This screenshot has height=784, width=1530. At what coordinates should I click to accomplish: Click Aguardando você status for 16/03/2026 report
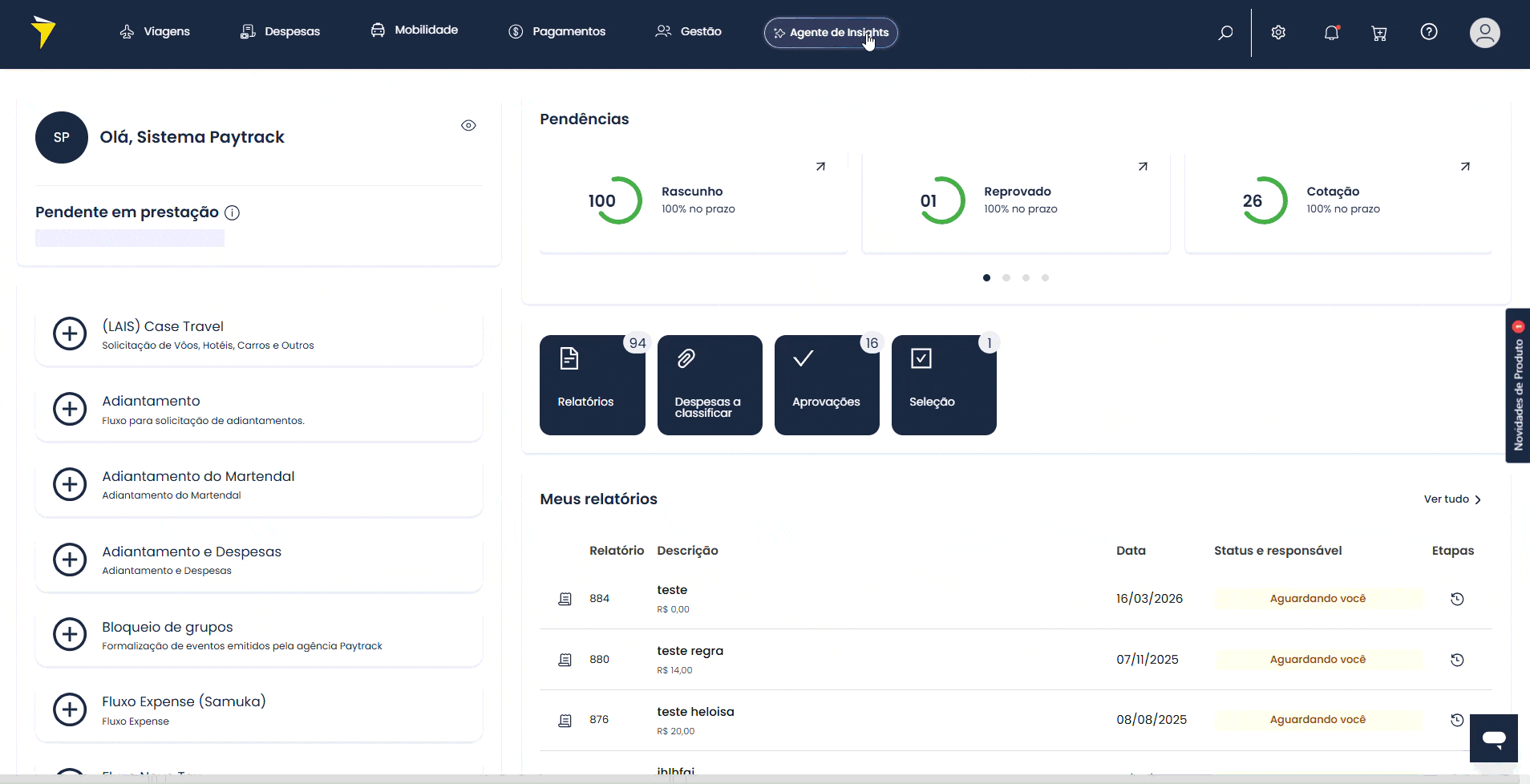point(1317,599)
